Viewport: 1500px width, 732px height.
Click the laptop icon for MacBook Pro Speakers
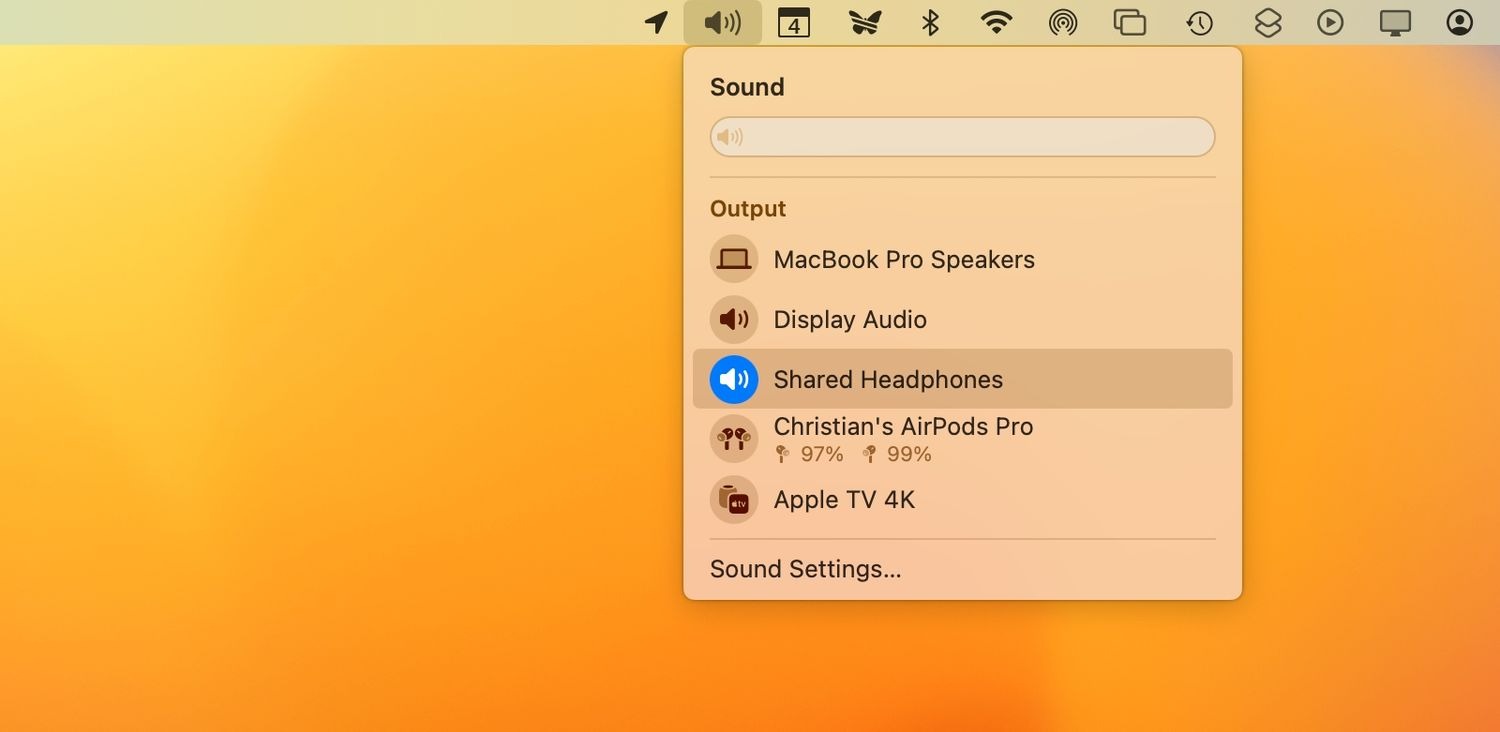pos(734,259)
